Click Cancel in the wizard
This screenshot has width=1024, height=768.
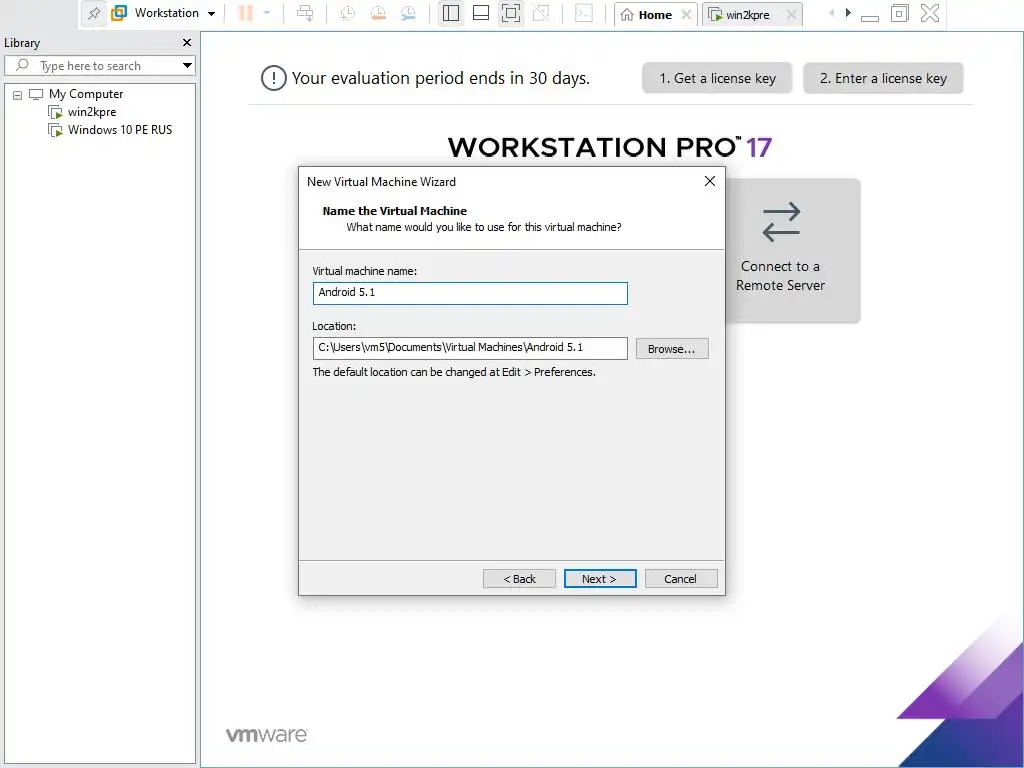click(x=681, y=579)
